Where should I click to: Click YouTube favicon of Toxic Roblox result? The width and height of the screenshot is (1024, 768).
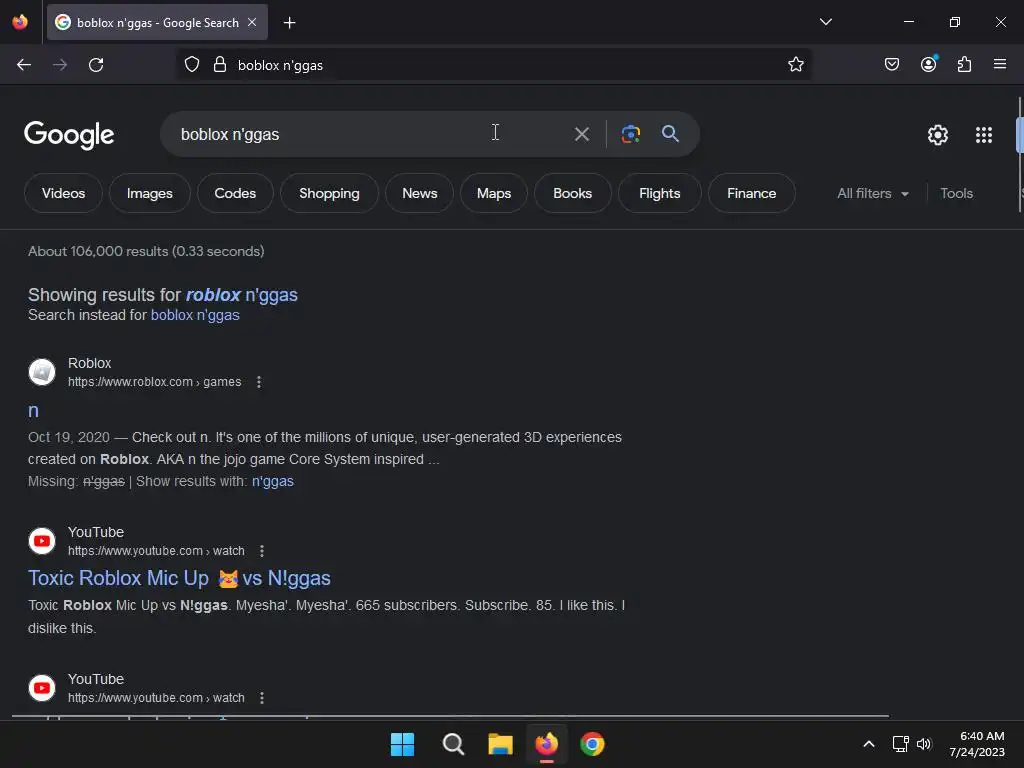(42, 541)
